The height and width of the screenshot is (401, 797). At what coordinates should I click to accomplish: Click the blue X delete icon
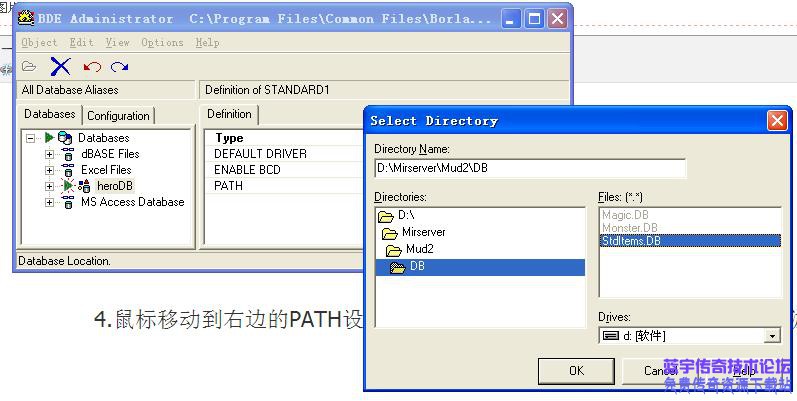(x=61, y=67)
